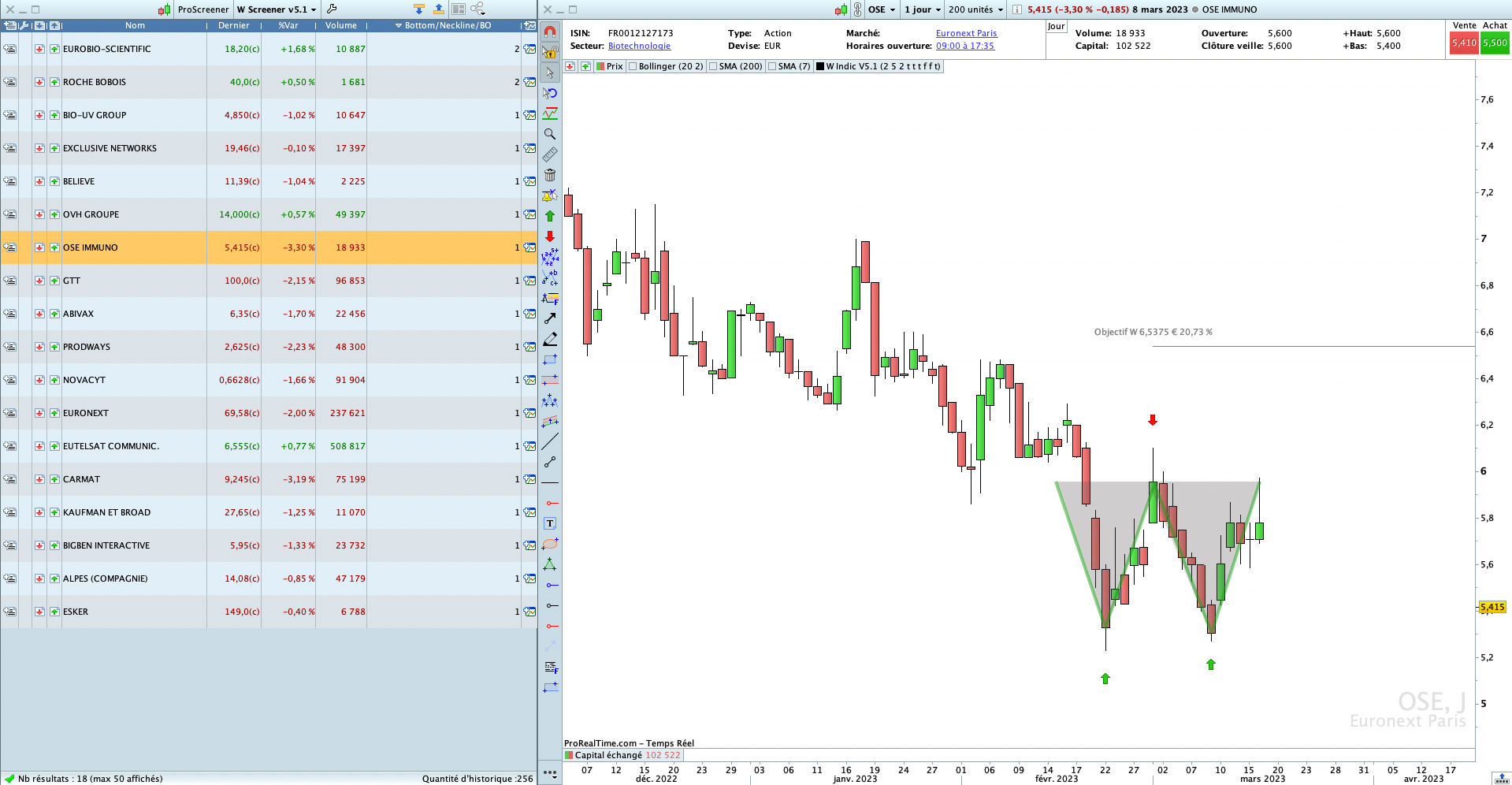1512x785 pixels.
Task: Open ProScreener import download arrow
Action: (x=418, y=9)
